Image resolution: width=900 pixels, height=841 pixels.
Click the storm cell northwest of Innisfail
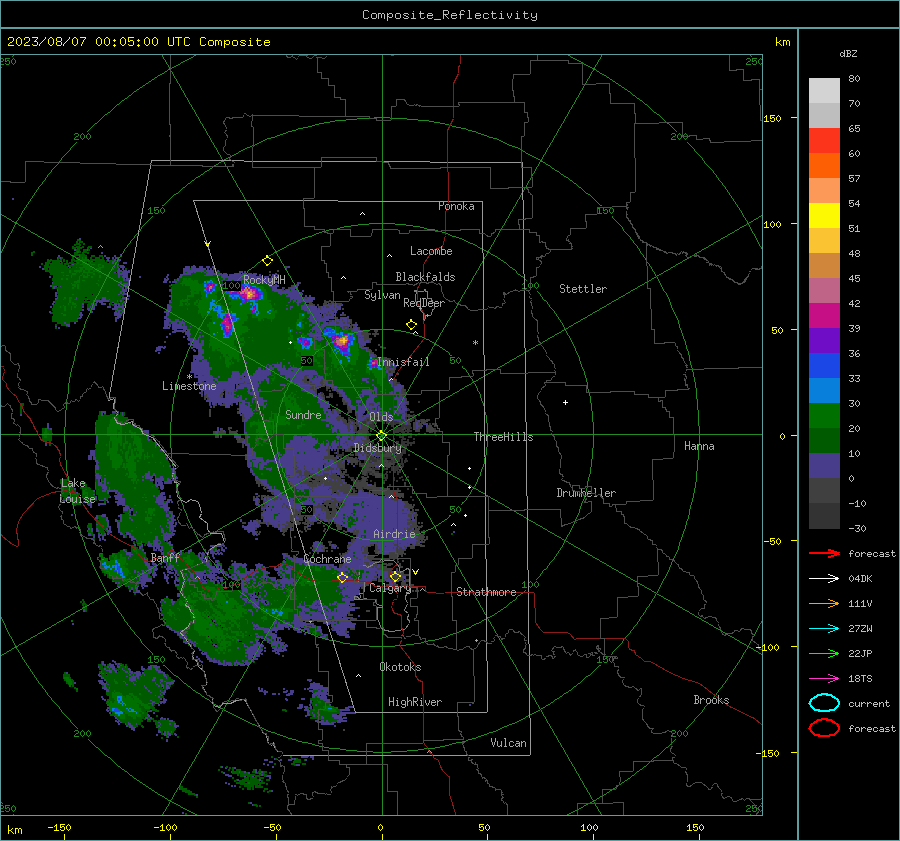(x=342, y=342)
